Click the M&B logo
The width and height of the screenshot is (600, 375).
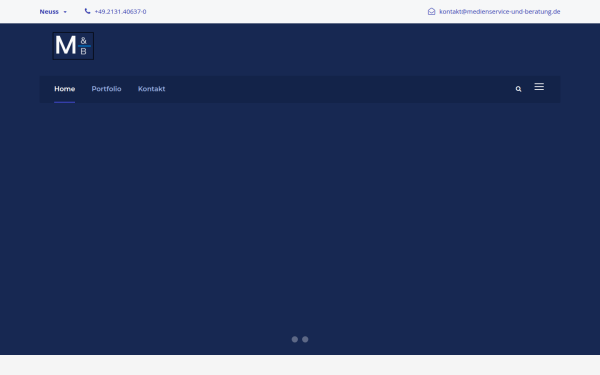point(73,46)
